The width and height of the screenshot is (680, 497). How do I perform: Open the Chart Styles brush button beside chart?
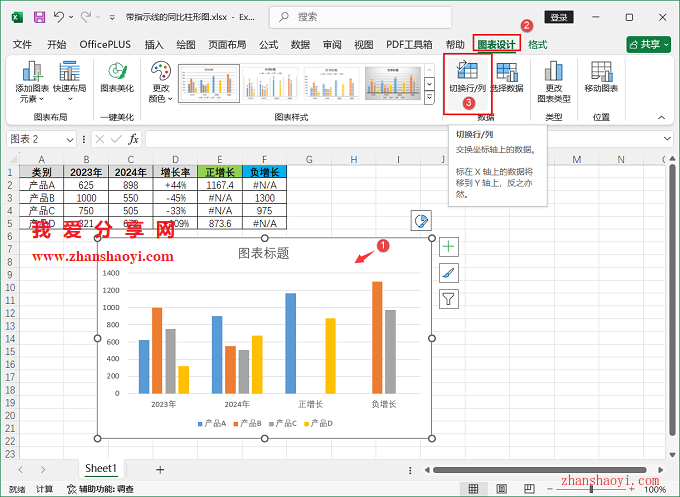[x=448, y=272]
